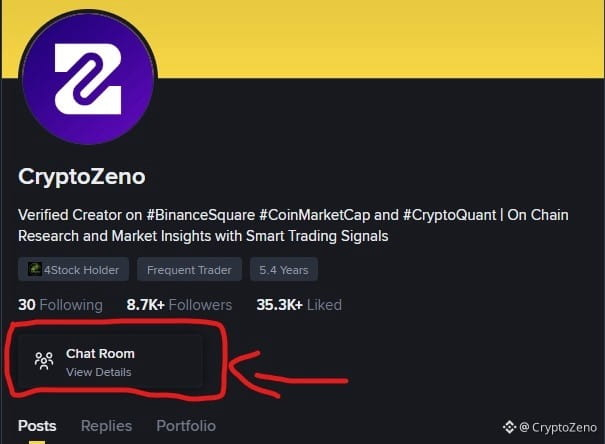Click the CryptoZeno purple profile avatar

(88, 79)
